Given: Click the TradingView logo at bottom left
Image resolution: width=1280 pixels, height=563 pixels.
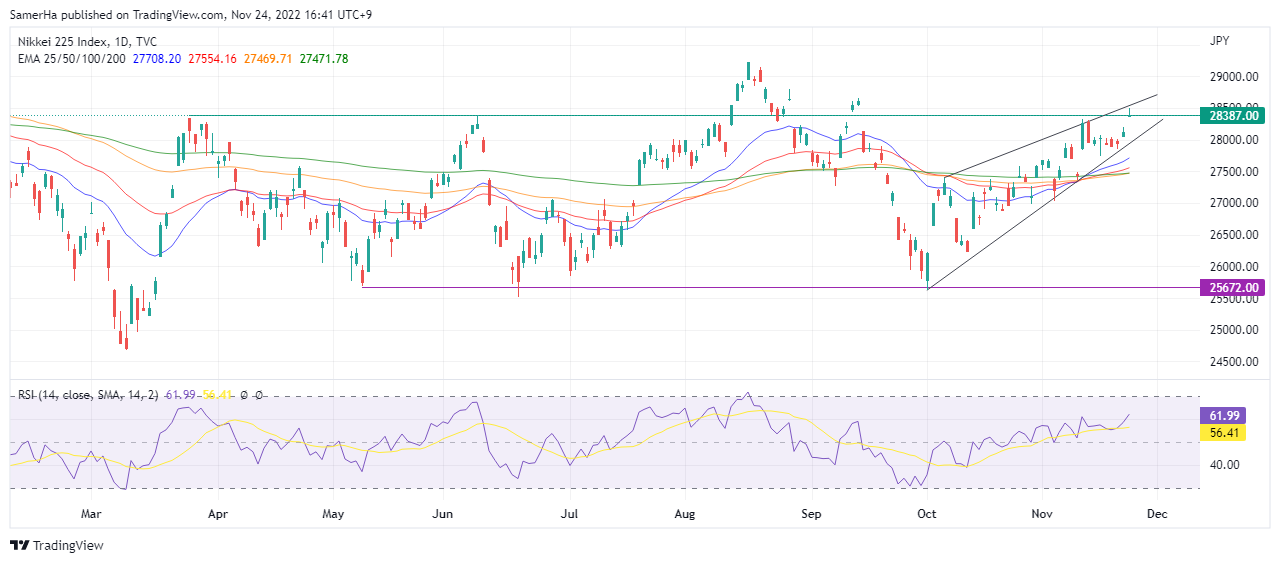Looking at the screenshot, I should (57, 545).
